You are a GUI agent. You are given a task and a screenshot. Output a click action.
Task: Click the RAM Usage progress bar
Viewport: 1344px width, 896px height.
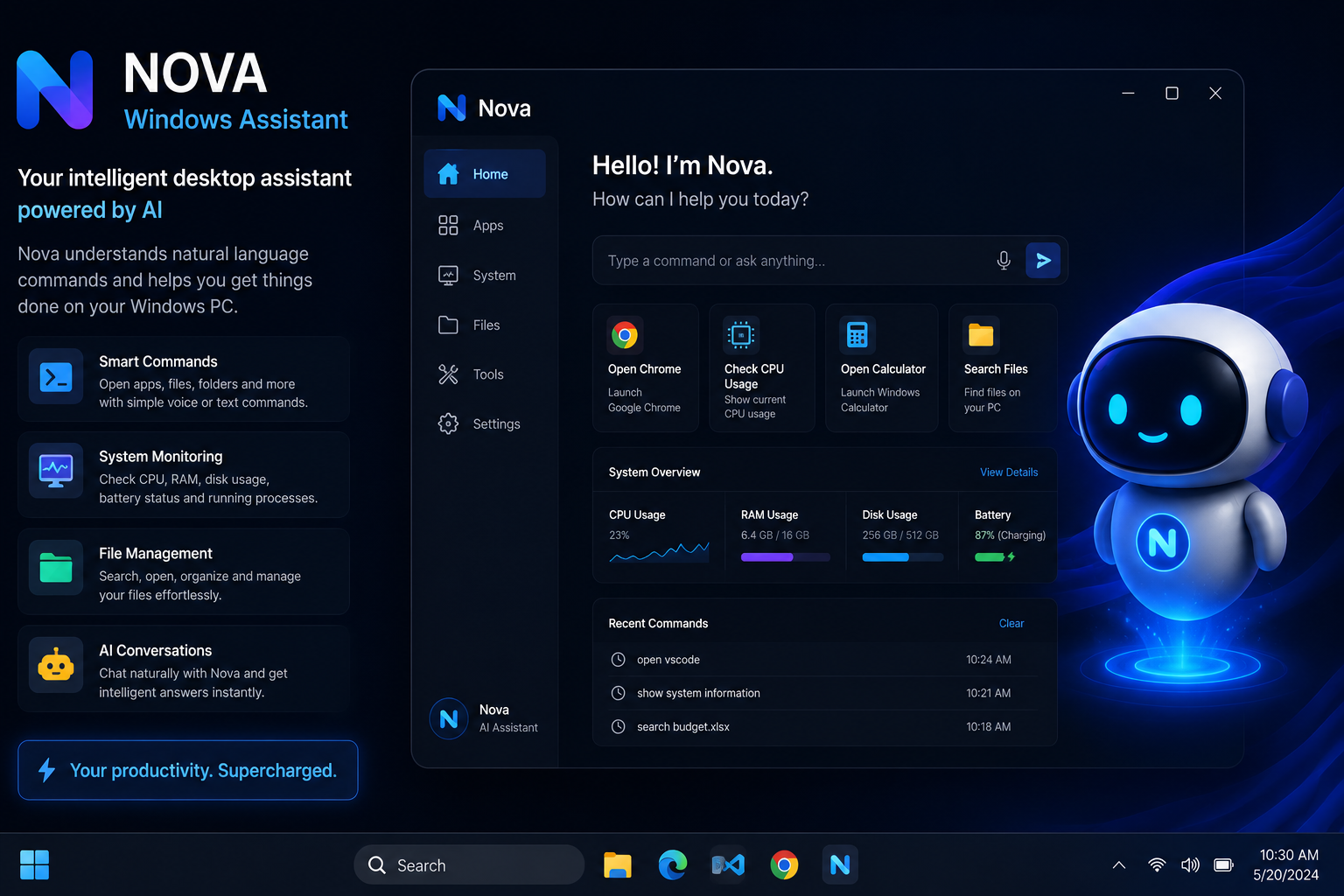(x=786, y=557)
